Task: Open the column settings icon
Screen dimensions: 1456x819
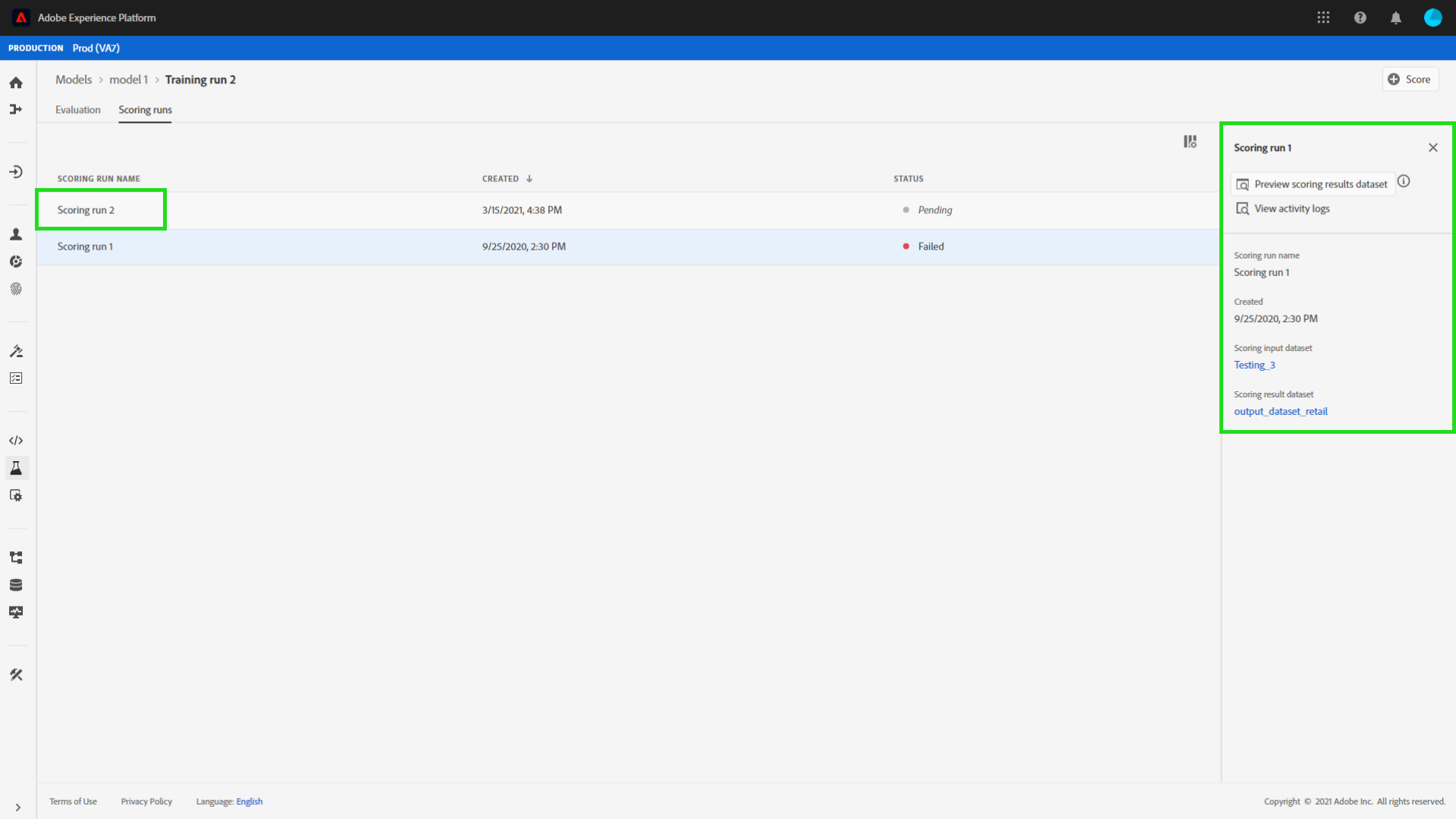Action: [x=1190, y=142]
